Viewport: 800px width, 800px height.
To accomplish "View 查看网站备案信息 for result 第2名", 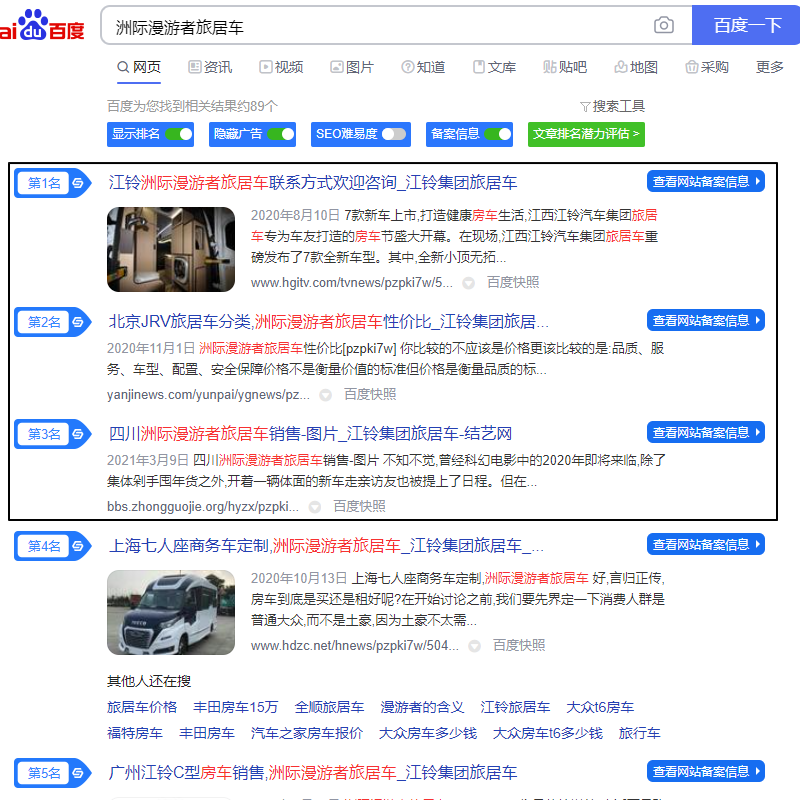I will tap(706, 320).
